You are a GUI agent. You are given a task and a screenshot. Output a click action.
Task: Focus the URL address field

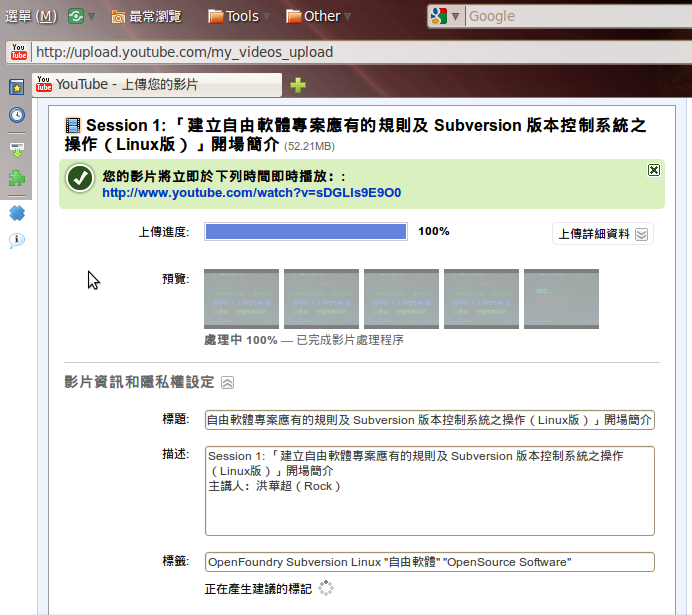point(362,52)
